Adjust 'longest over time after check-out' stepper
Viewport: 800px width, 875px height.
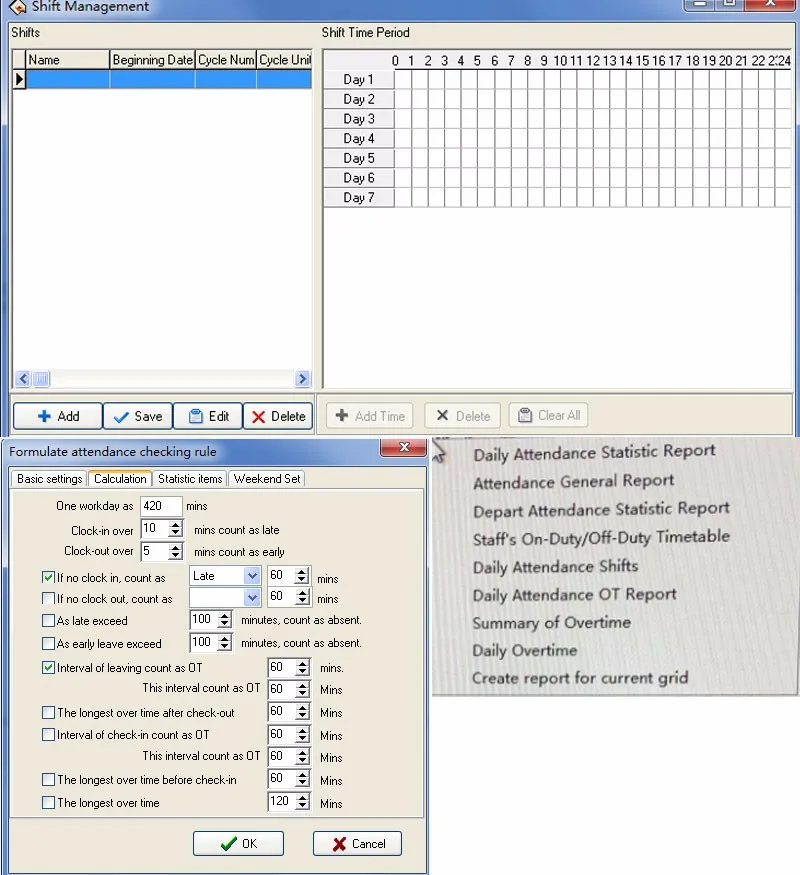tap(302, 711)
